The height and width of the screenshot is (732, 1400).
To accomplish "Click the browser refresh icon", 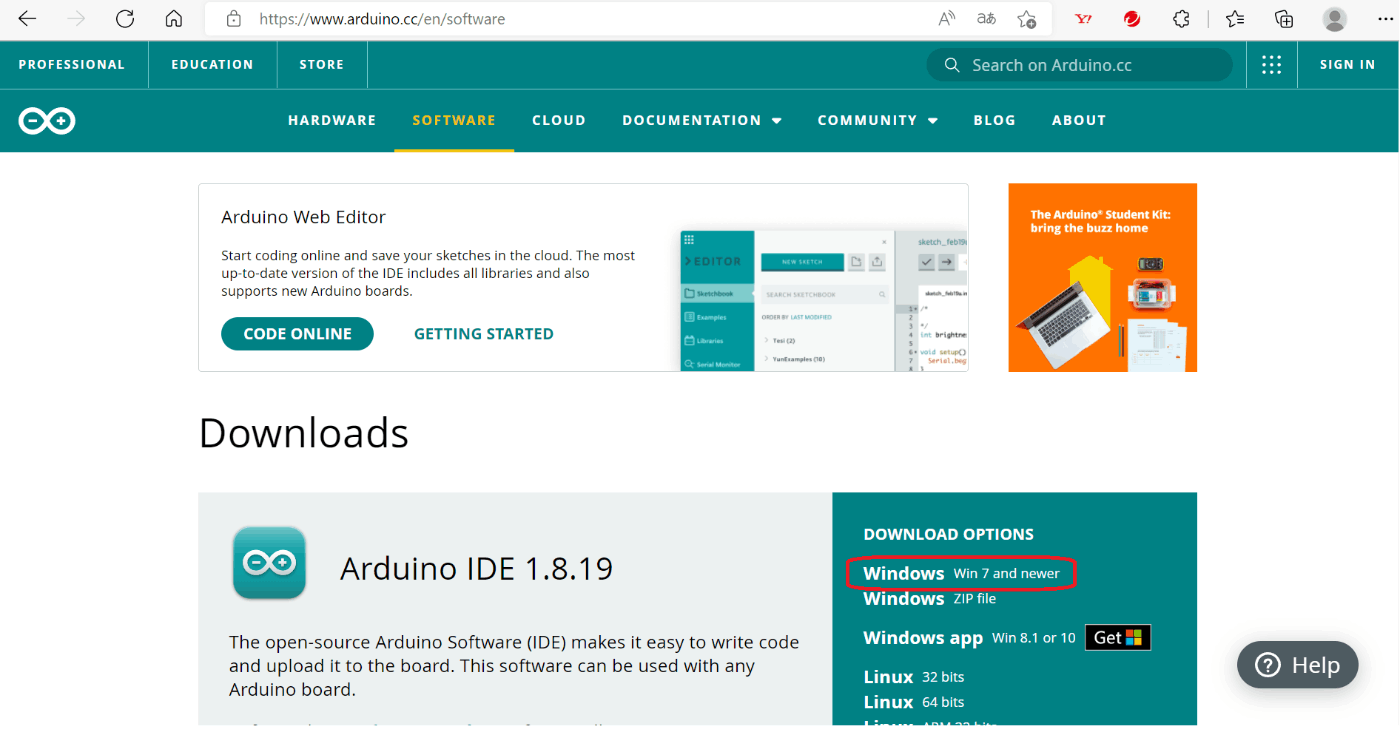I will point(125,19).
